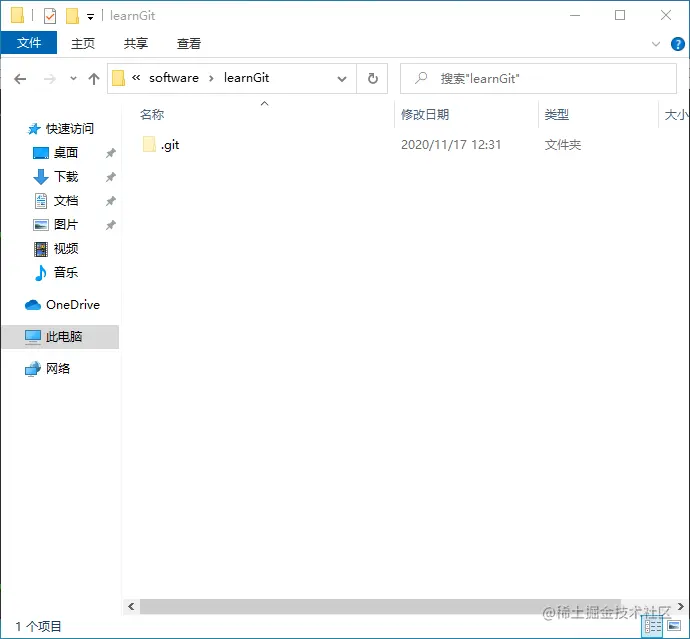The height and width of the screenshot is (639, 690).
Task: Go back with the left arrow
Action: point(20,79)
